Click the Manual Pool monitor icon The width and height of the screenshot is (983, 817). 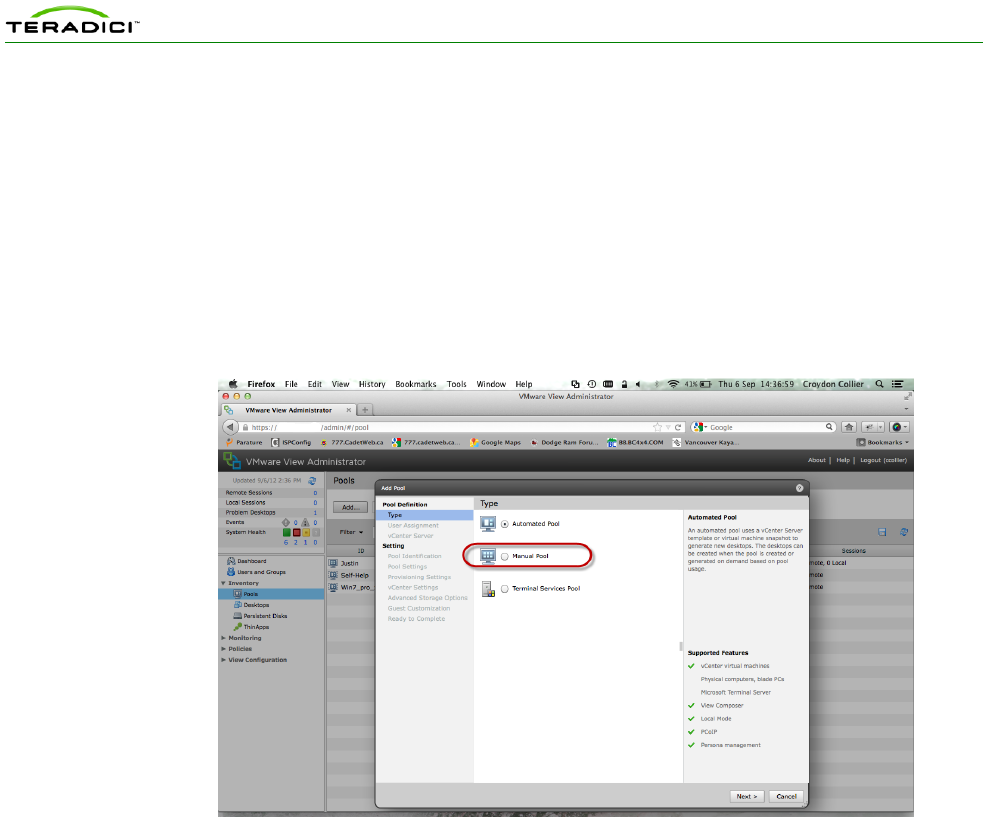(488, 556)
